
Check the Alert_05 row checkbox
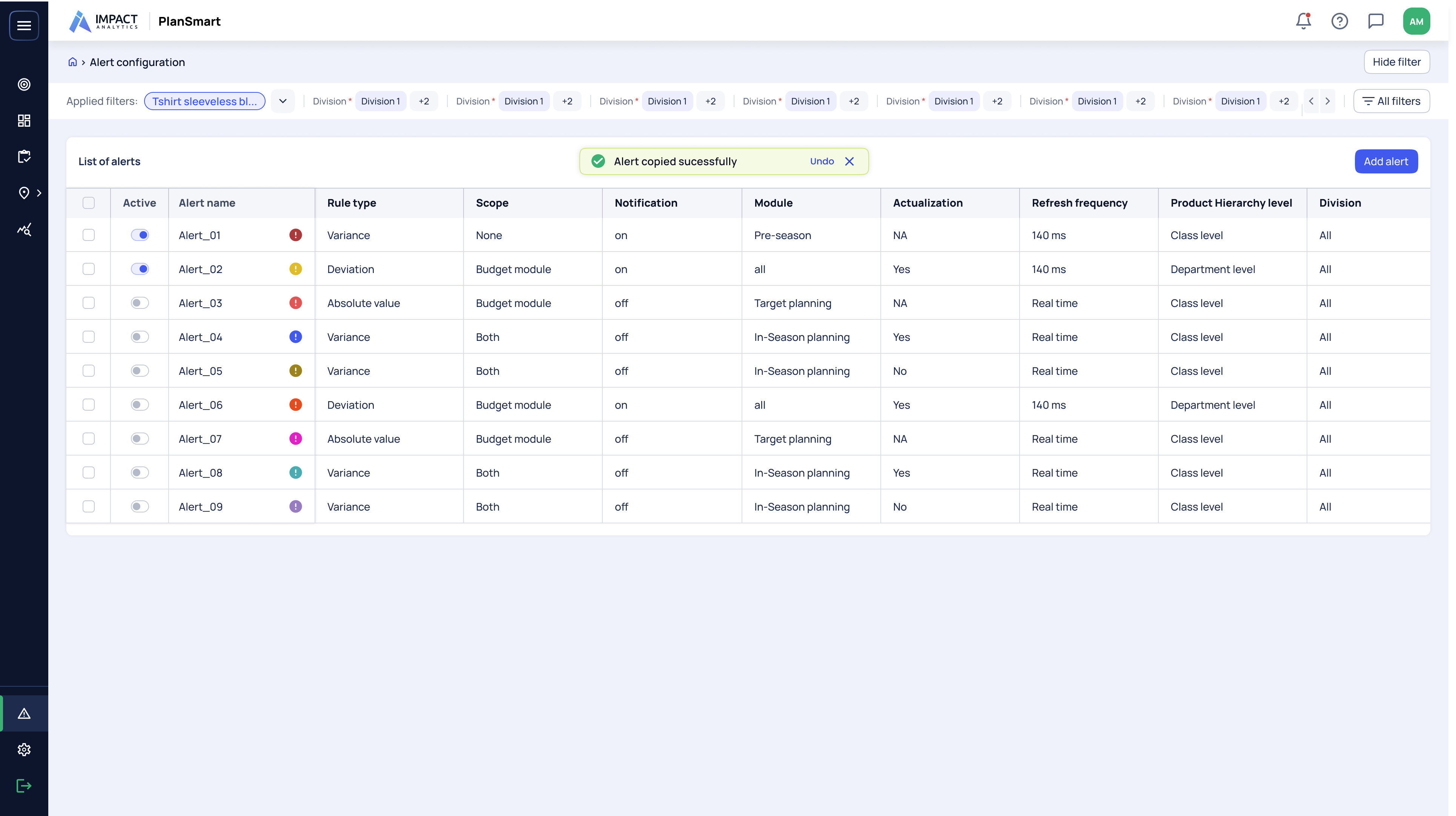(x=89, y=371)
